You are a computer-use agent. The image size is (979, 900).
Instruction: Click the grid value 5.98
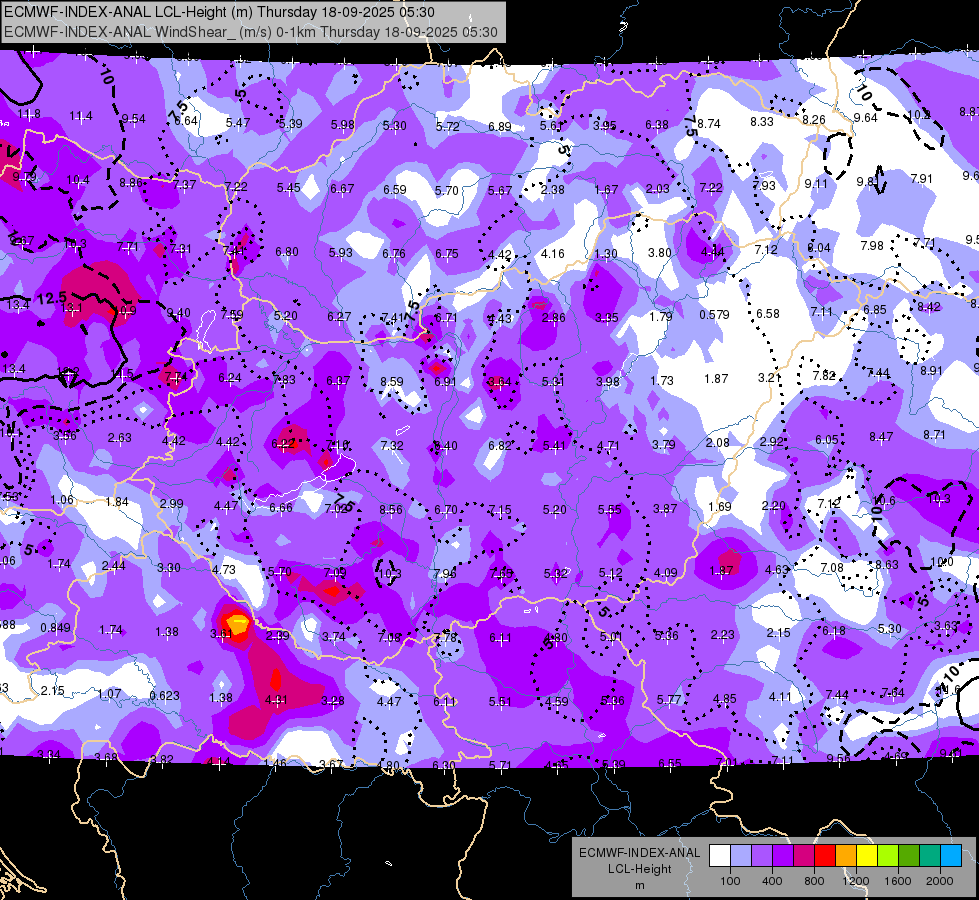tap(343, 124)
